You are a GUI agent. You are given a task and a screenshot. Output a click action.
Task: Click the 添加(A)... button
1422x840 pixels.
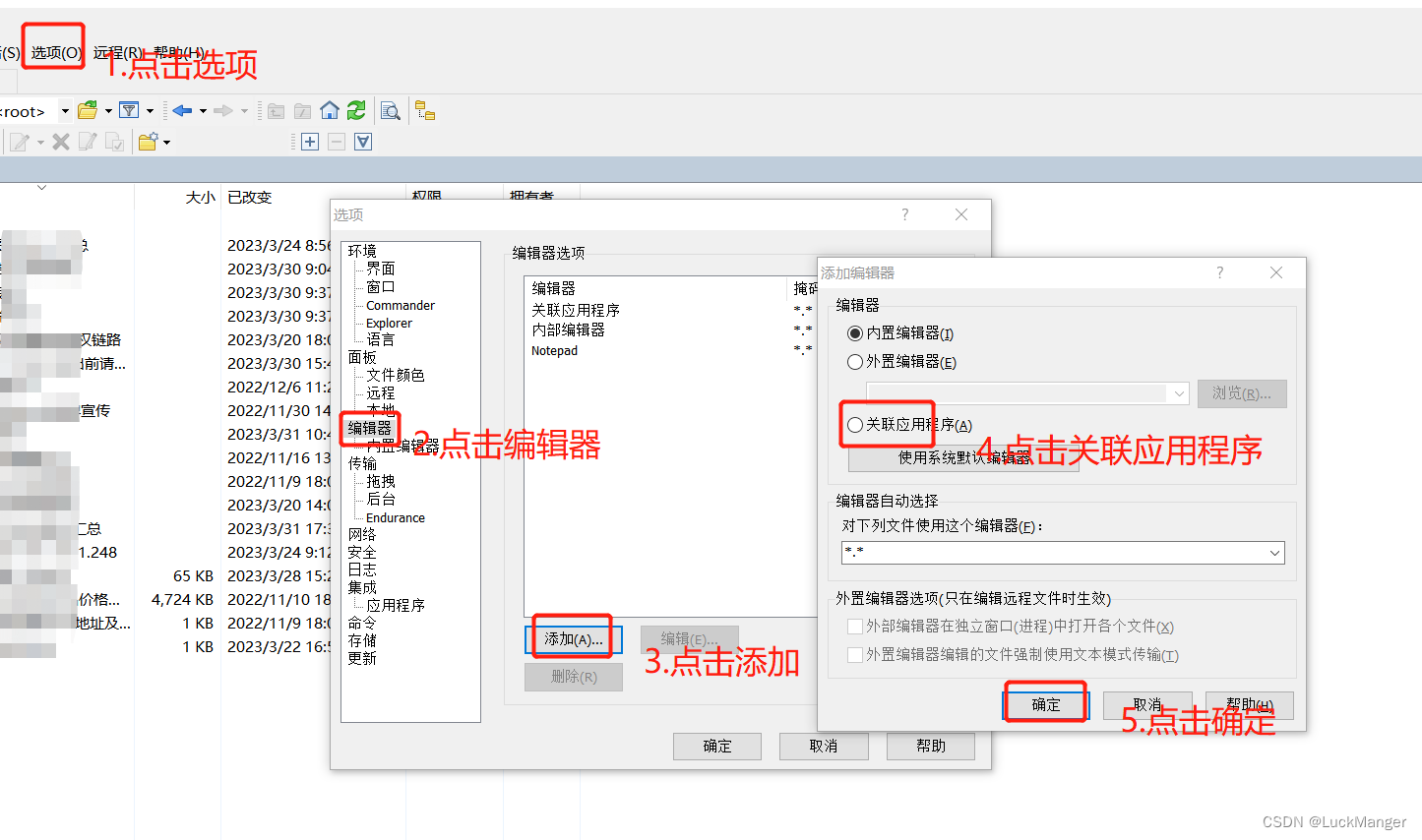574,639
